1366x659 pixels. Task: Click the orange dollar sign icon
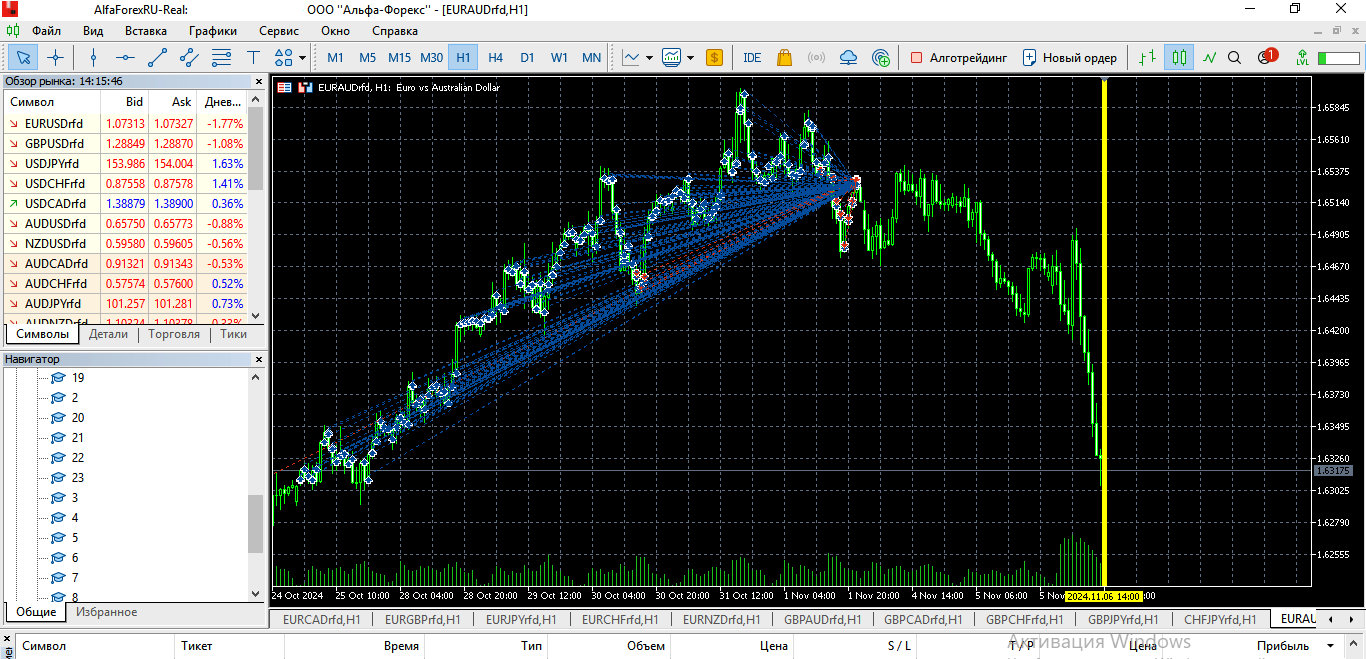click(714, 57)
